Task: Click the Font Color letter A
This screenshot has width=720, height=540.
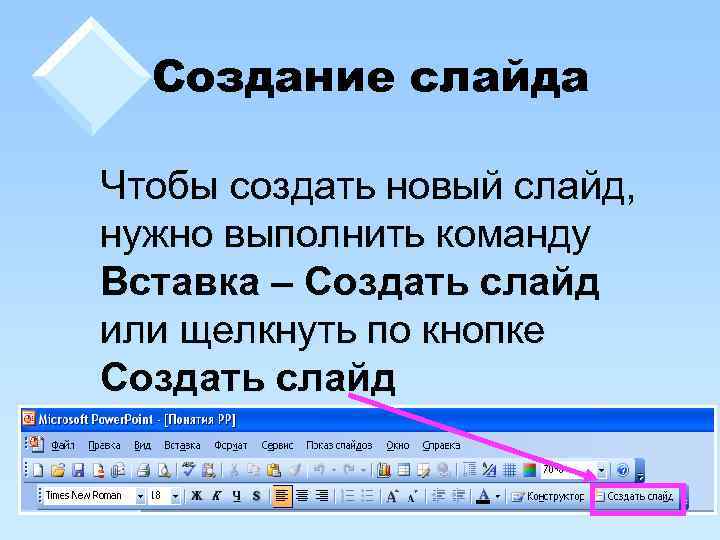Action: coord(483,496)
